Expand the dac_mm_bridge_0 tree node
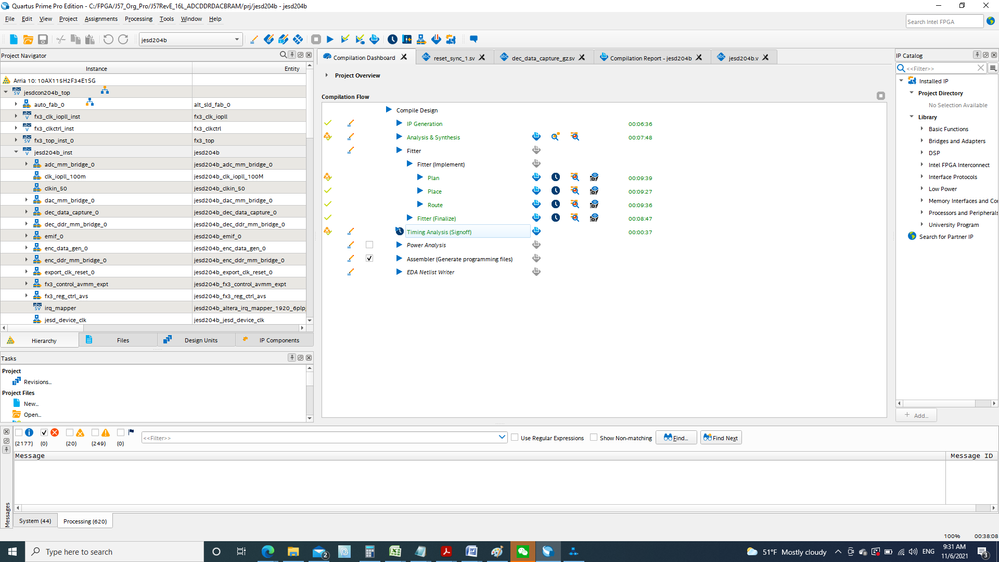999x562 pixels. point(27,200)
